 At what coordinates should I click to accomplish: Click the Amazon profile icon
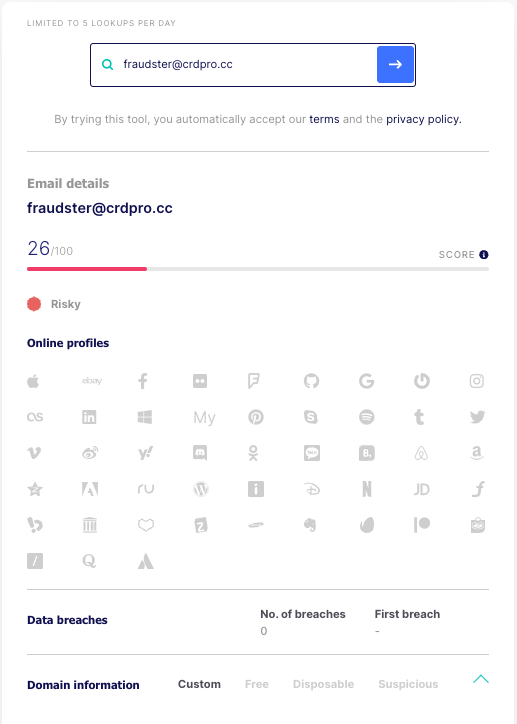(477, 453)
